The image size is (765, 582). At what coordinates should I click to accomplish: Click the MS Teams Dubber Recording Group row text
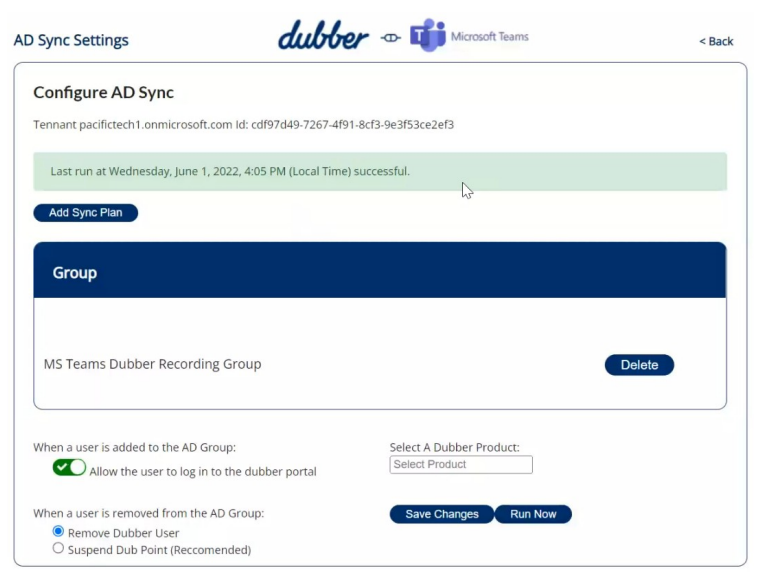(x=153, y=364)
